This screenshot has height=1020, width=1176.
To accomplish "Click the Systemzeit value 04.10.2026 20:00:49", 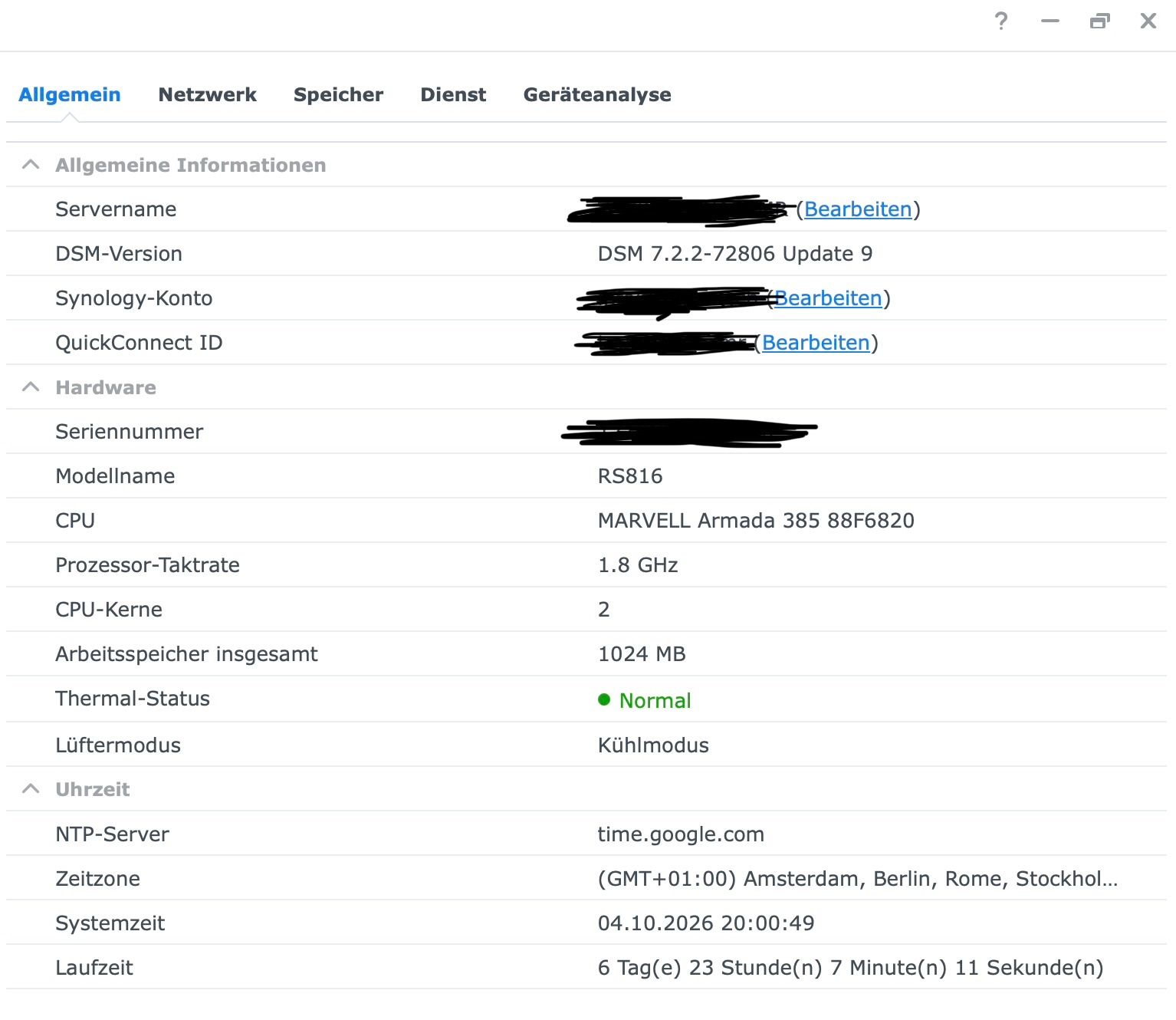I will pos(706,923).
